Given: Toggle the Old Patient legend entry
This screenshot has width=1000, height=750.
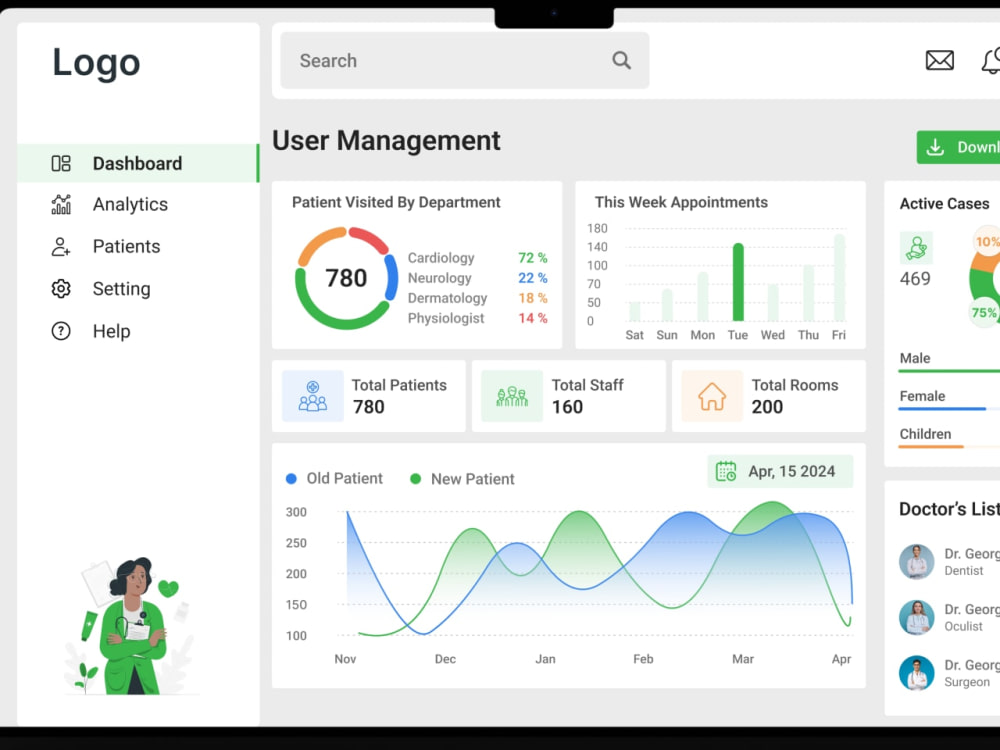Looking at the screenshot, I should (334, 478).
